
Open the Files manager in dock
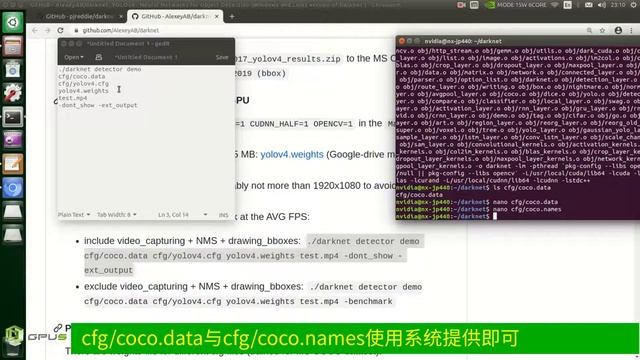(x=13, y=46)
